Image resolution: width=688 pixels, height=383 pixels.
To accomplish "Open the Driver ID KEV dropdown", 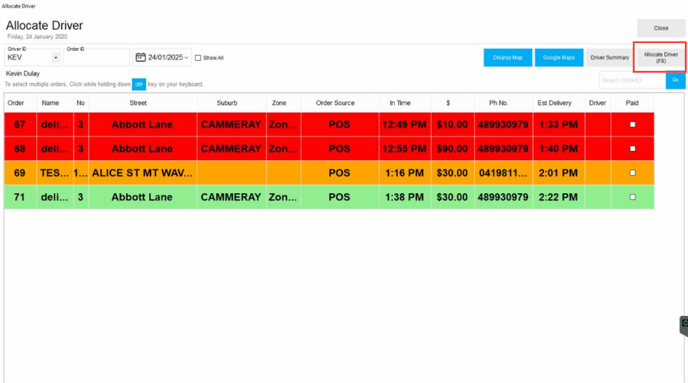I will coord(55,57).
